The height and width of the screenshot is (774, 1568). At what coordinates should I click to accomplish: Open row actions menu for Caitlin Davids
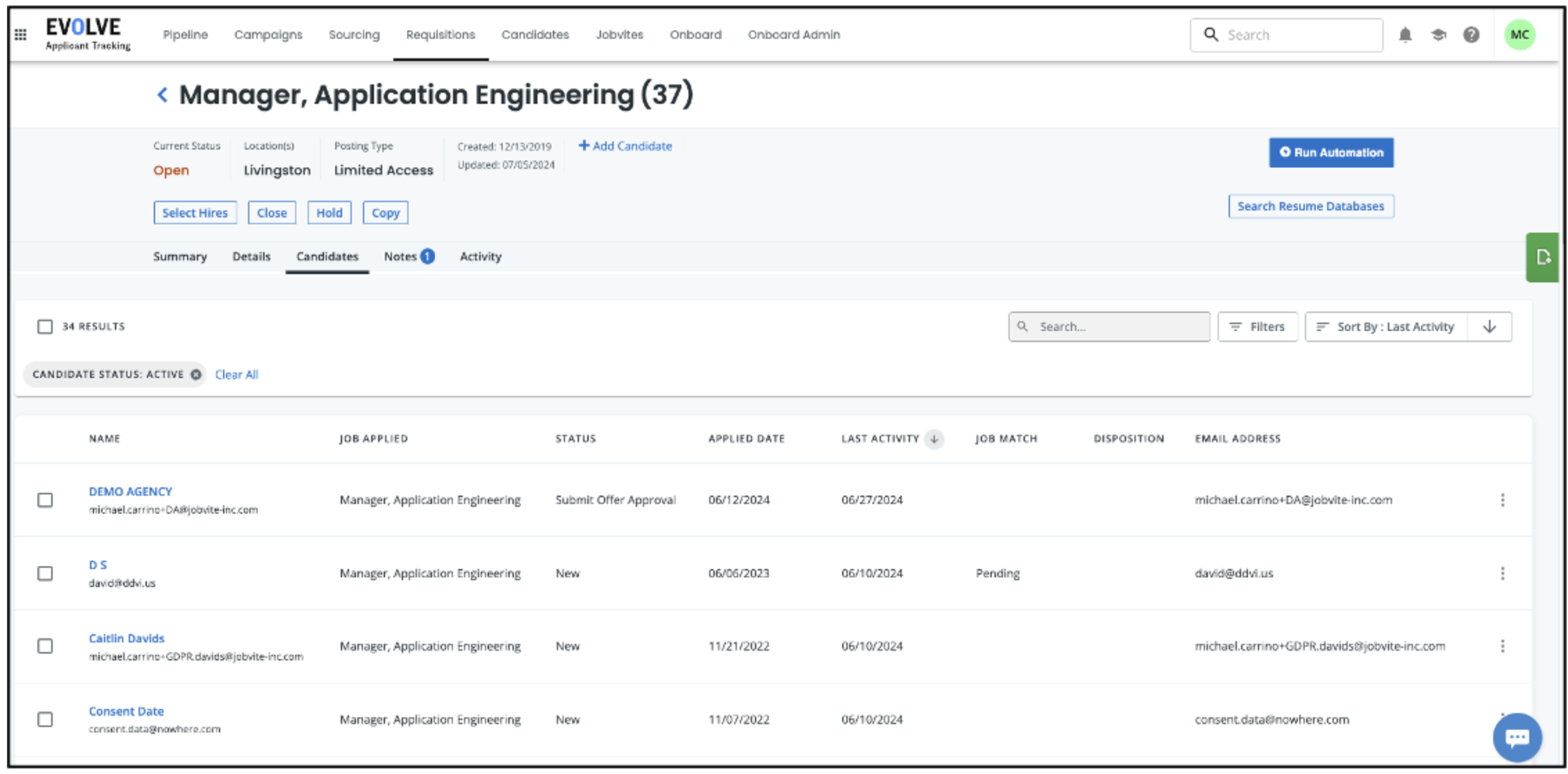pyautogui.click(x=1502, y=646)
